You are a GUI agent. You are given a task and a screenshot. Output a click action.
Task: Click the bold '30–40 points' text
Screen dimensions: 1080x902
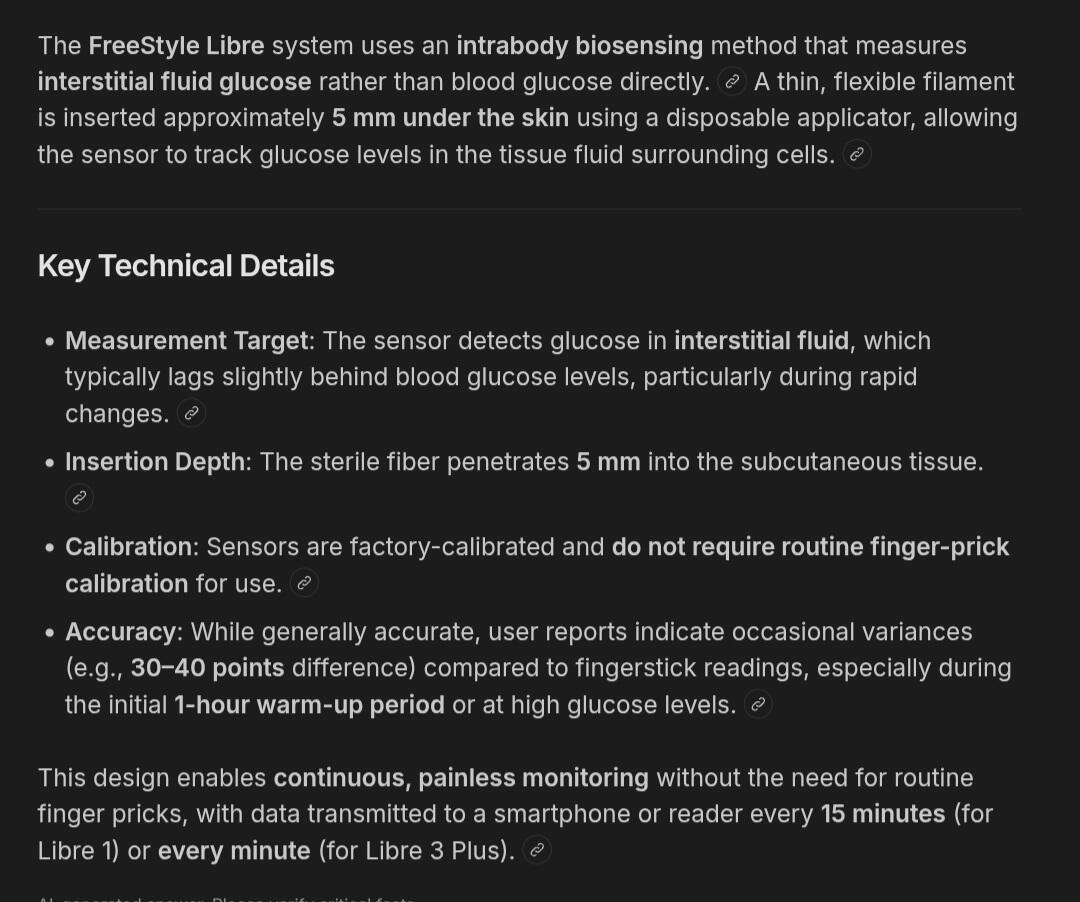[207, 668]
